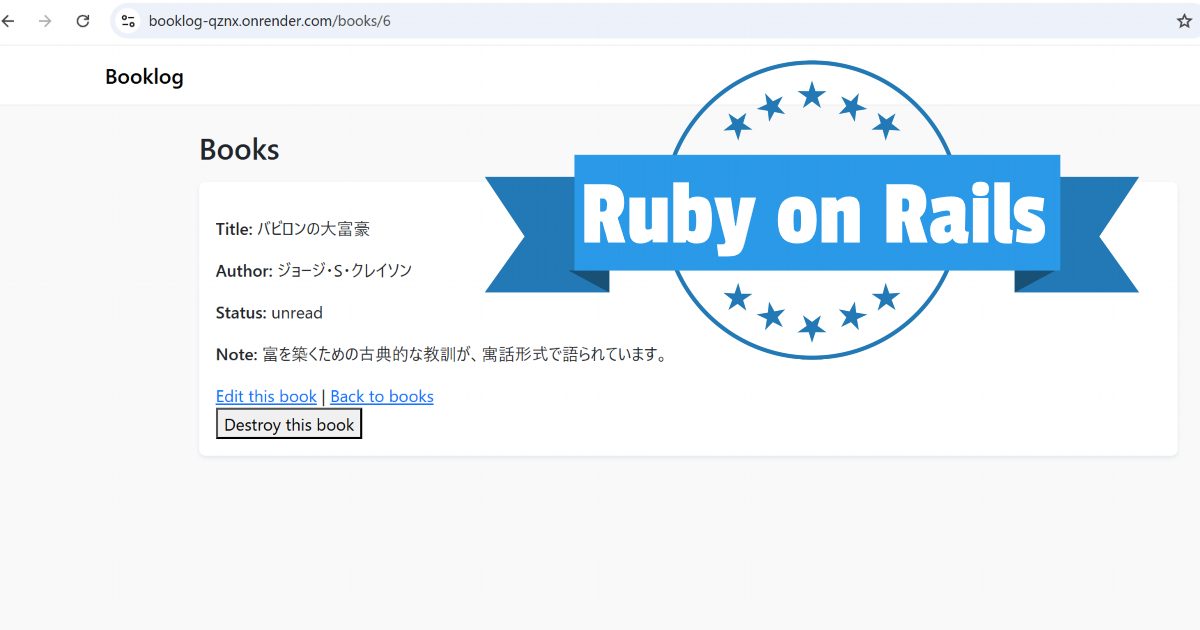This screenshot has width=1200, height=630.
Task: Click the top center star of the badge
Action: (812, 96)
